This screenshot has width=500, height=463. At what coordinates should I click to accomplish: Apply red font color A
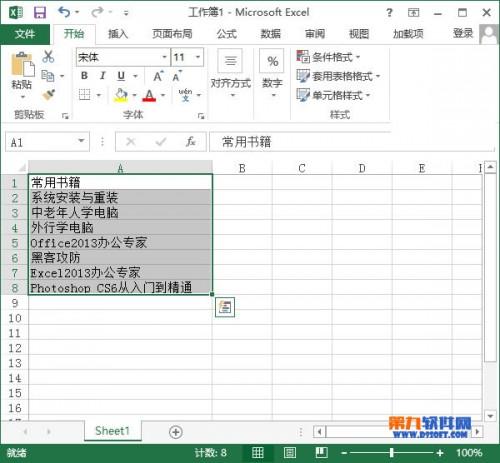tap(149, 95)
